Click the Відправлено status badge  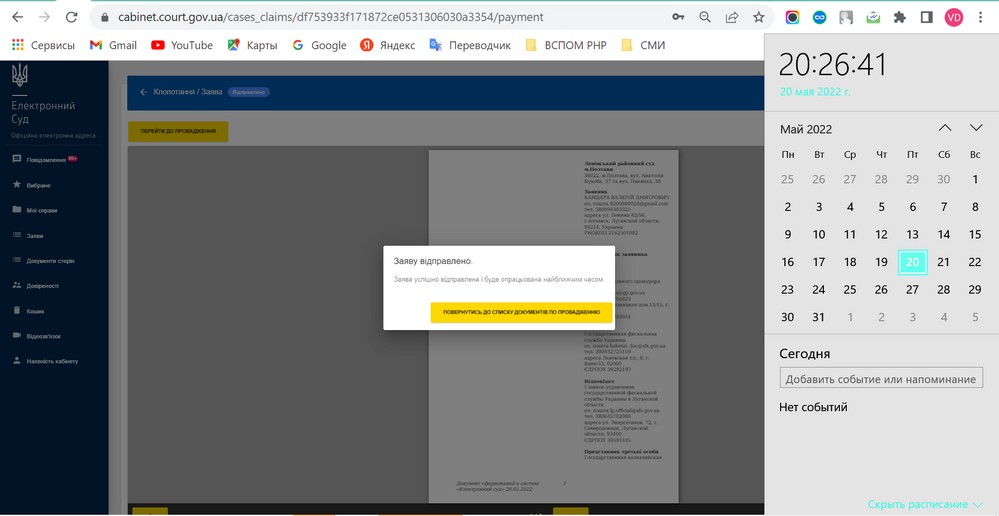pyautogui.click(x=248, y=92)
